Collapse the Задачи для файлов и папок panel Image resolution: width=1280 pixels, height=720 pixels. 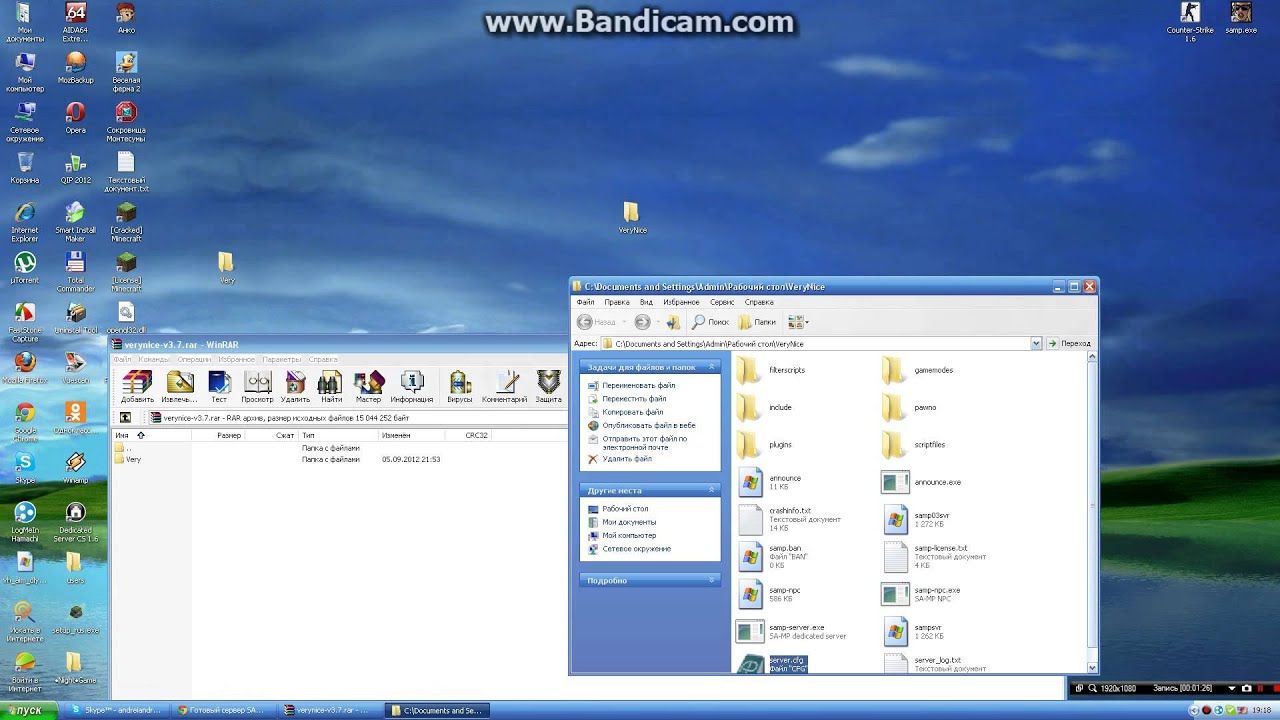pos(712,367)
